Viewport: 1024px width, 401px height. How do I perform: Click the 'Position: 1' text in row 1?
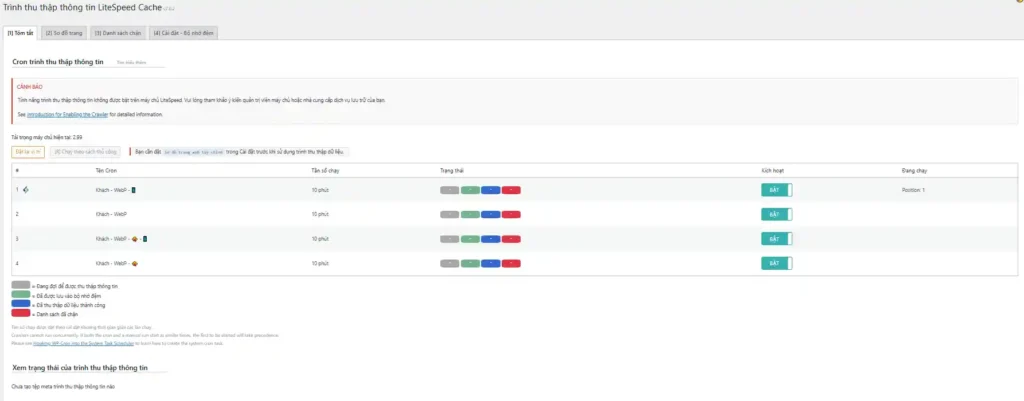pyautogui.click(x=914, y=190)
